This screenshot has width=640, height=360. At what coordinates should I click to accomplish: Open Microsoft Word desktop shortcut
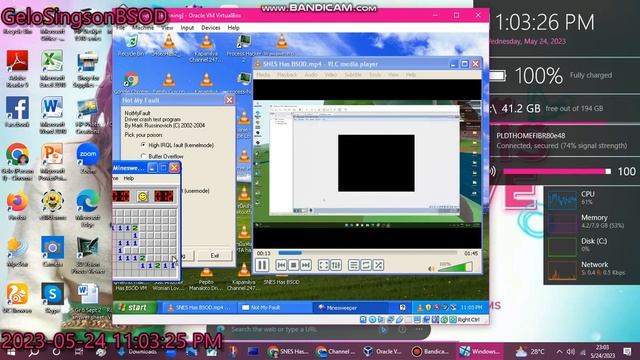52,115
